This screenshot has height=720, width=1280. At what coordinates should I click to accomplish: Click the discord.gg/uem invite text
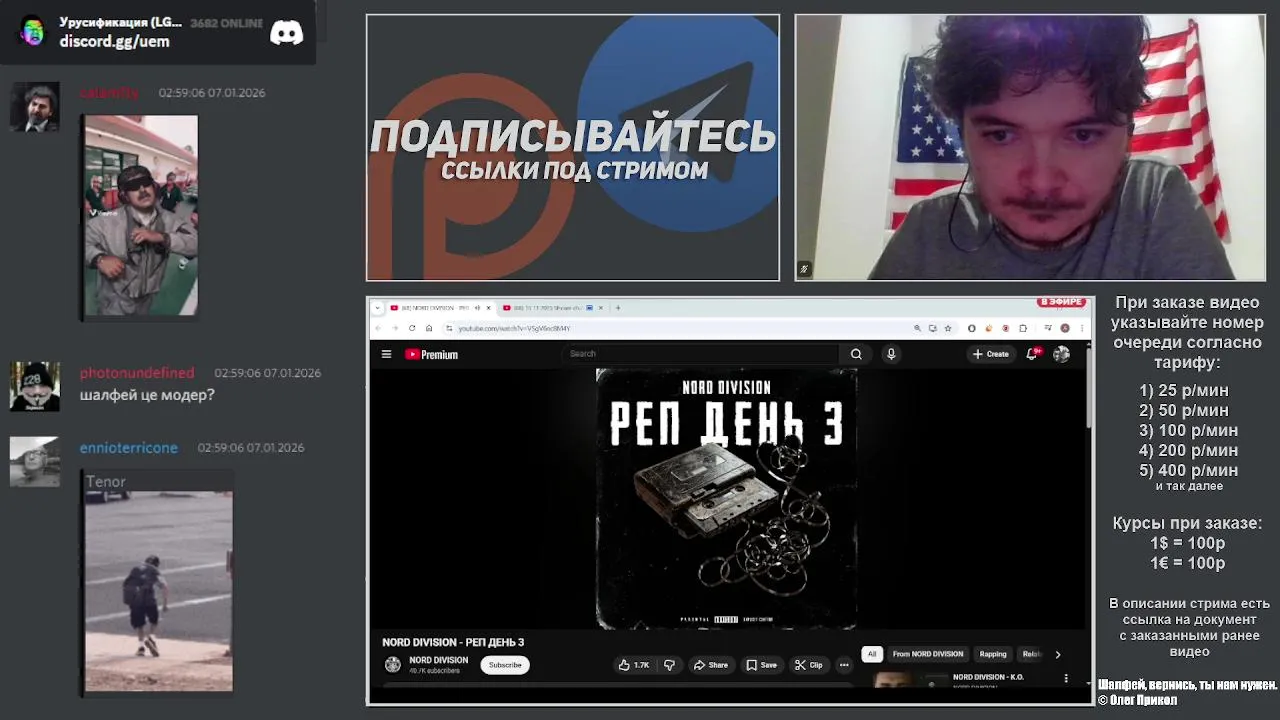click(114, 41)
